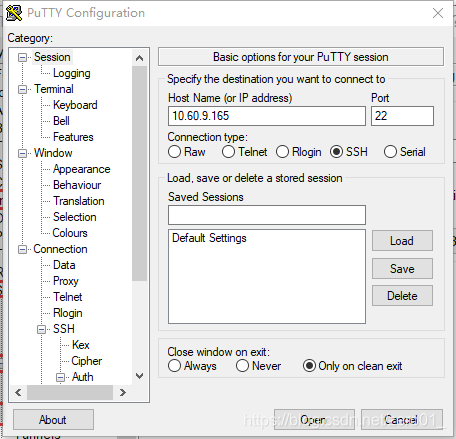The width and height of the screenshot is (456, 439).
Task: Click the Save session button
Action: click(x=402, y=269)
